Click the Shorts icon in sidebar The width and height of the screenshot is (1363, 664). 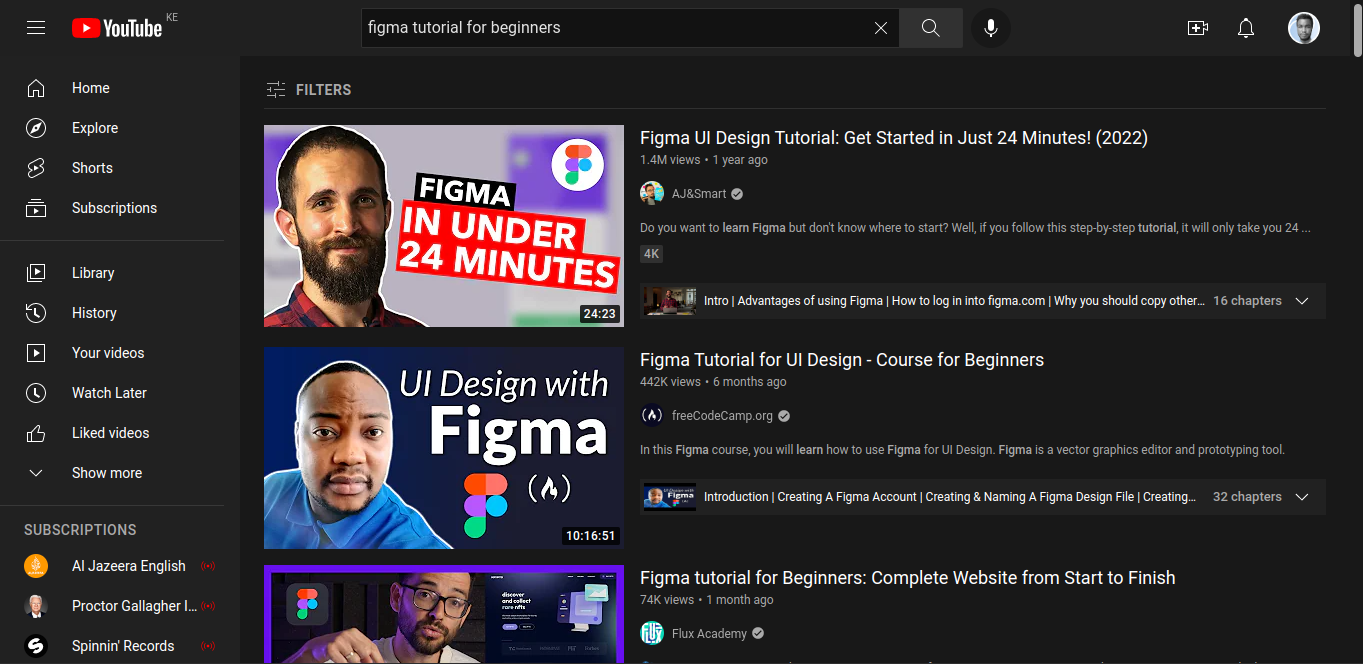[36, 168]
